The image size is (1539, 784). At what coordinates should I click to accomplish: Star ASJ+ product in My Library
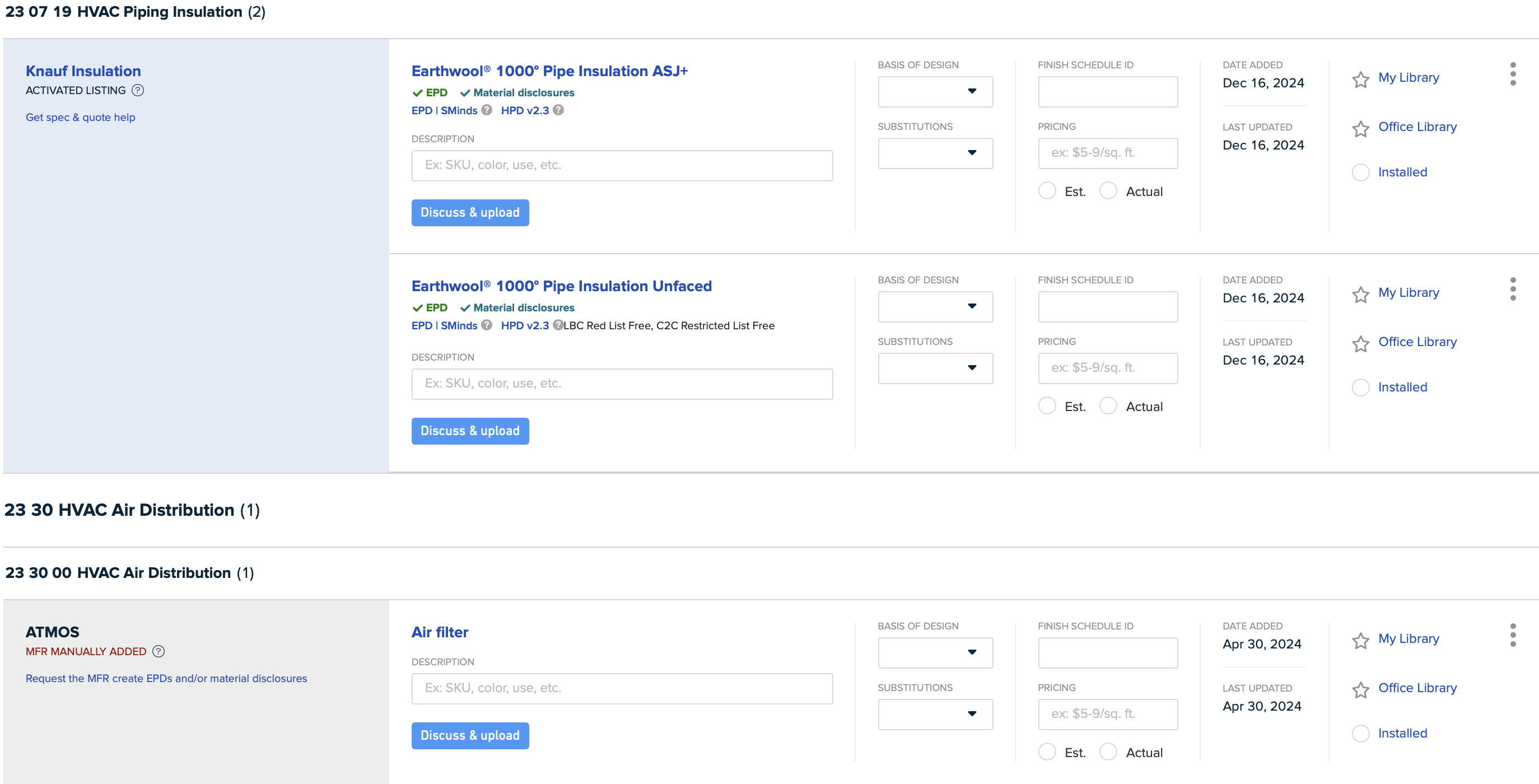(1360, 80)
